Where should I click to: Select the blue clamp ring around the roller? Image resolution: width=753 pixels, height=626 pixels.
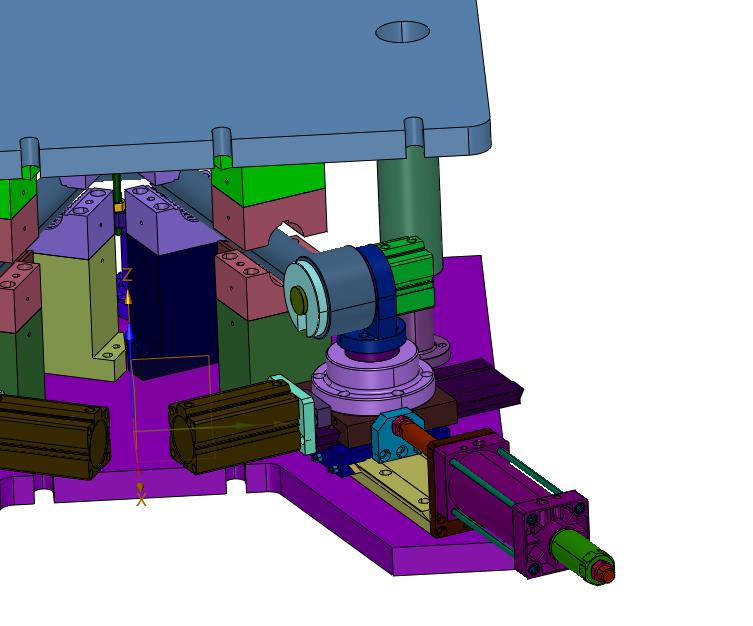(382, 288)
